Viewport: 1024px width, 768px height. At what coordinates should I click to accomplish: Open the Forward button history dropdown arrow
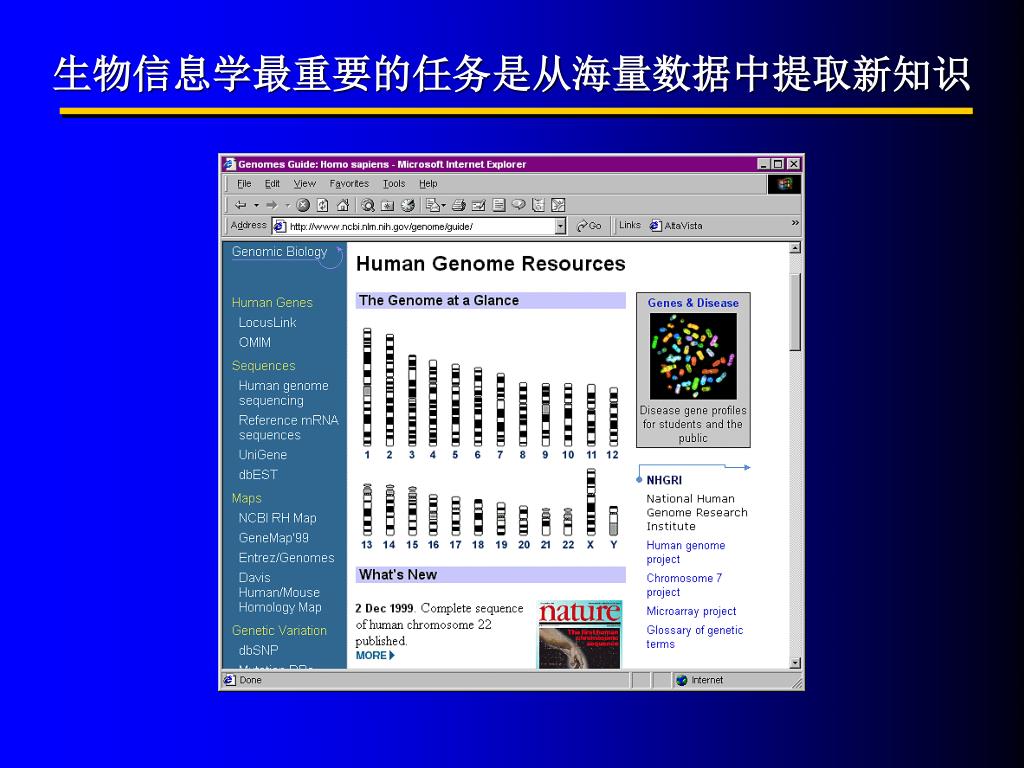[288, 205]
